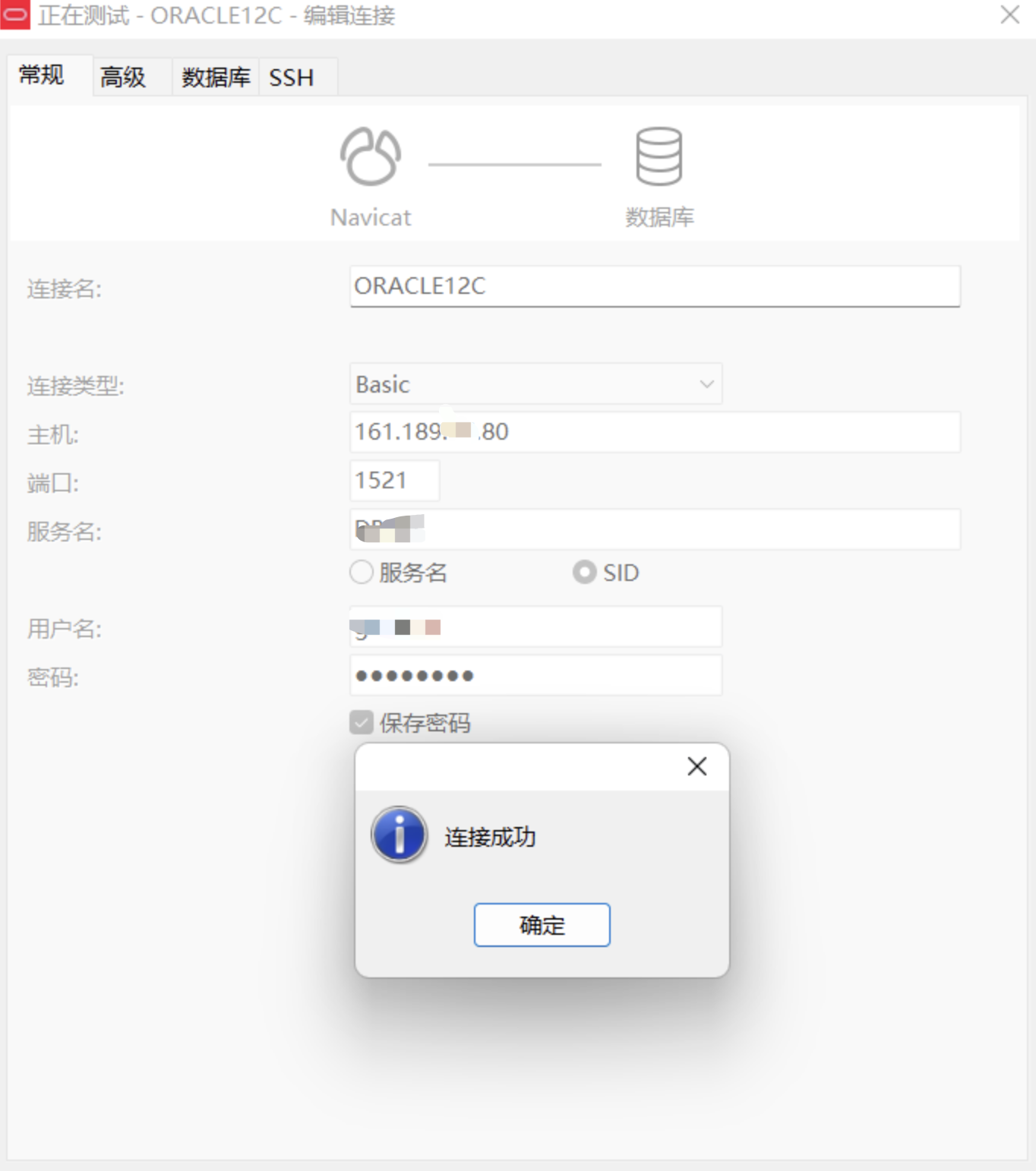
Task: Click the Oracle red icon in title bar
Action: [x=15, y=14]
